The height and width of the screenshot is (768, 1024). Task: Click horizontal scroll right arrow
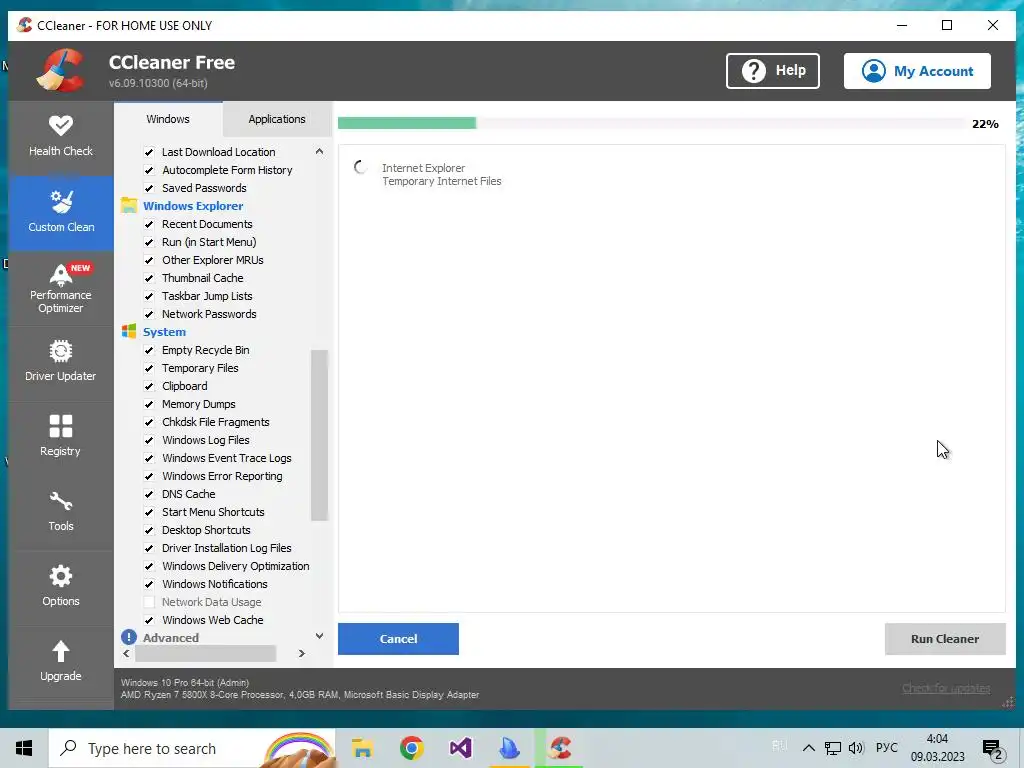[301, 653]
